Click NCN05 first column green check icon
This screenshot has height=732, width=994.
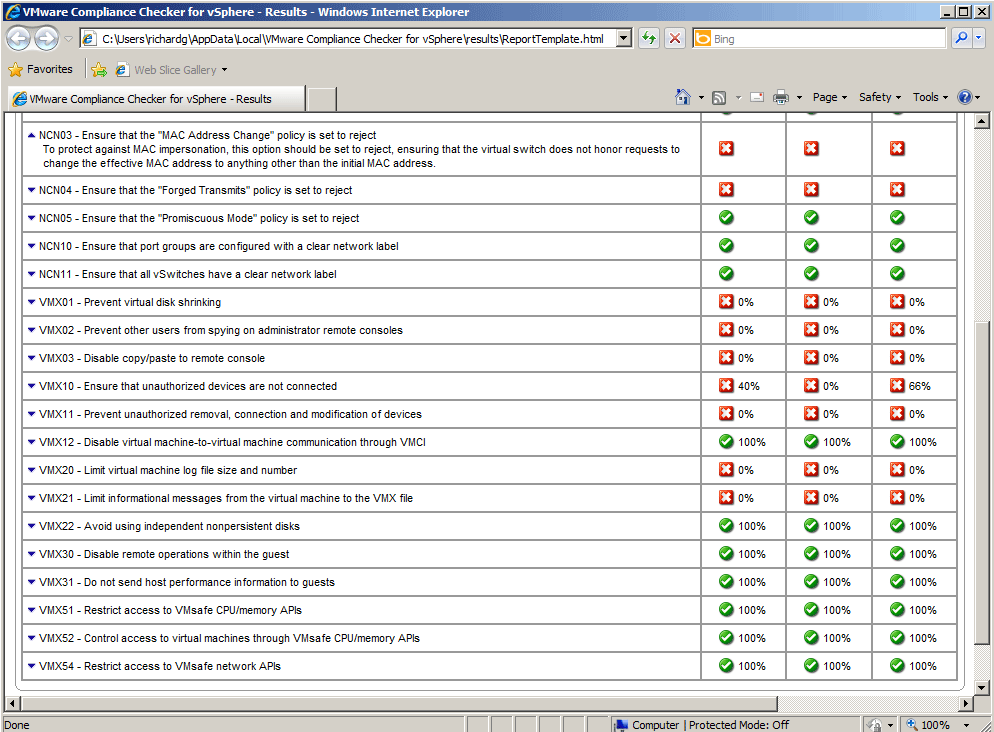click(x=726, y=217)
